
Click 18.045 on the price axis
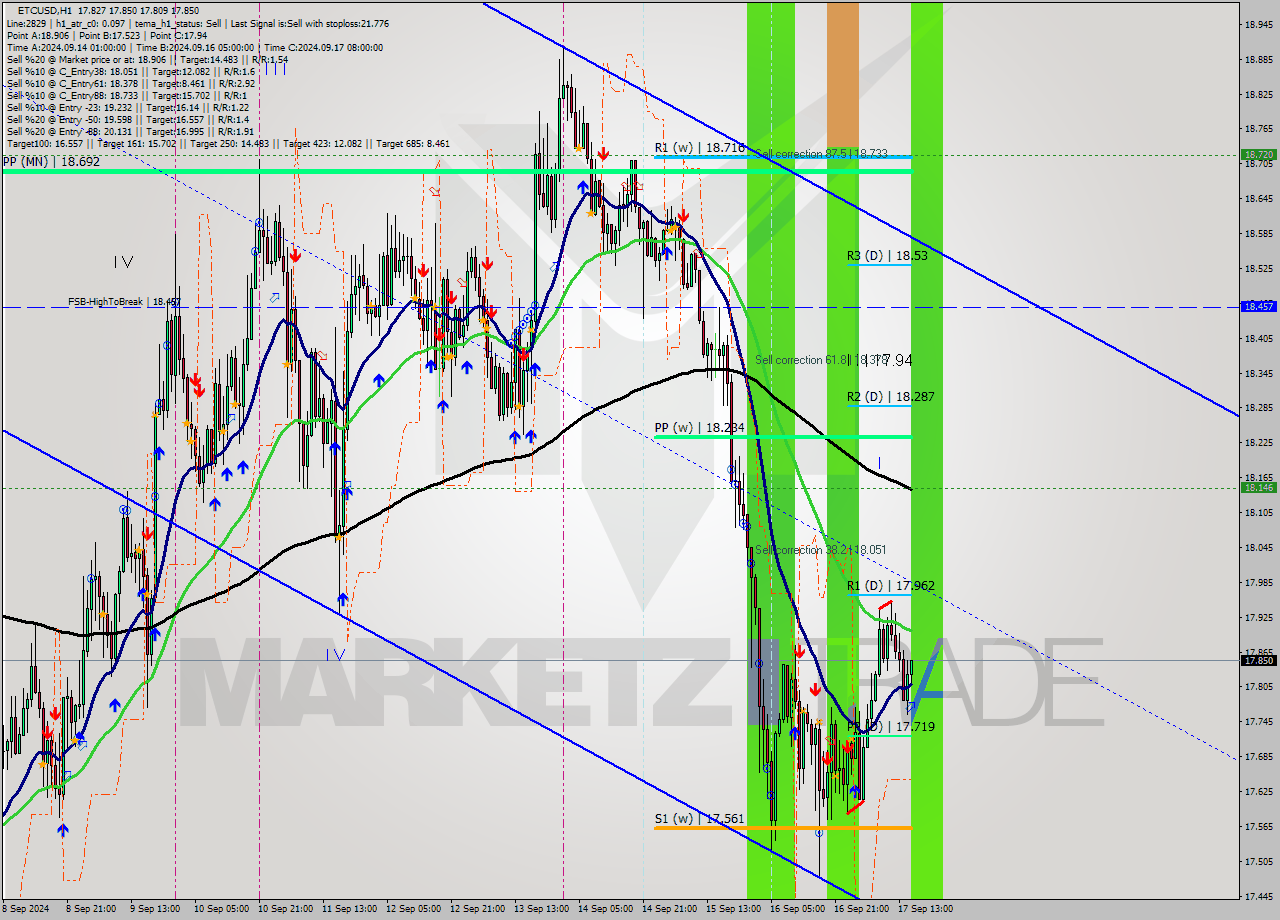coord(1258,547)
